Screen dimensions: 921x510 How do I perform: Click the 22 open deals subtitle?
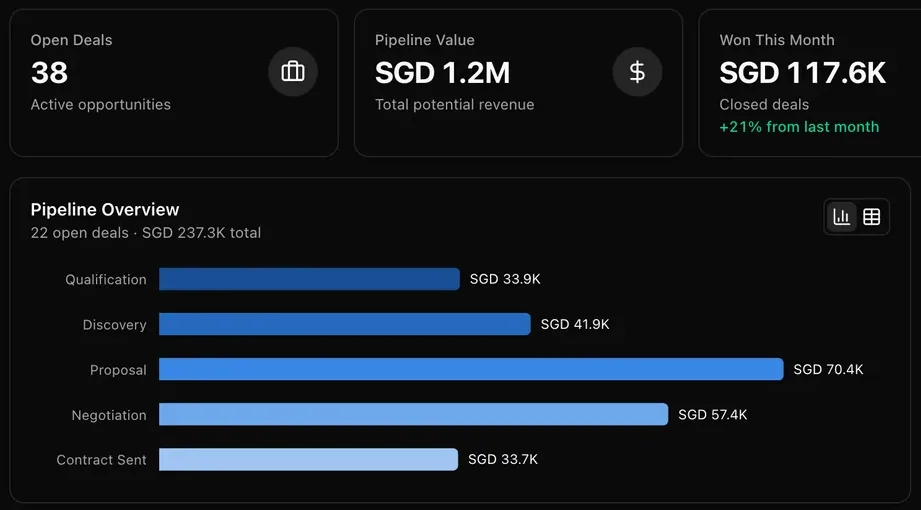pyautogui.click(x=146, y=233)
